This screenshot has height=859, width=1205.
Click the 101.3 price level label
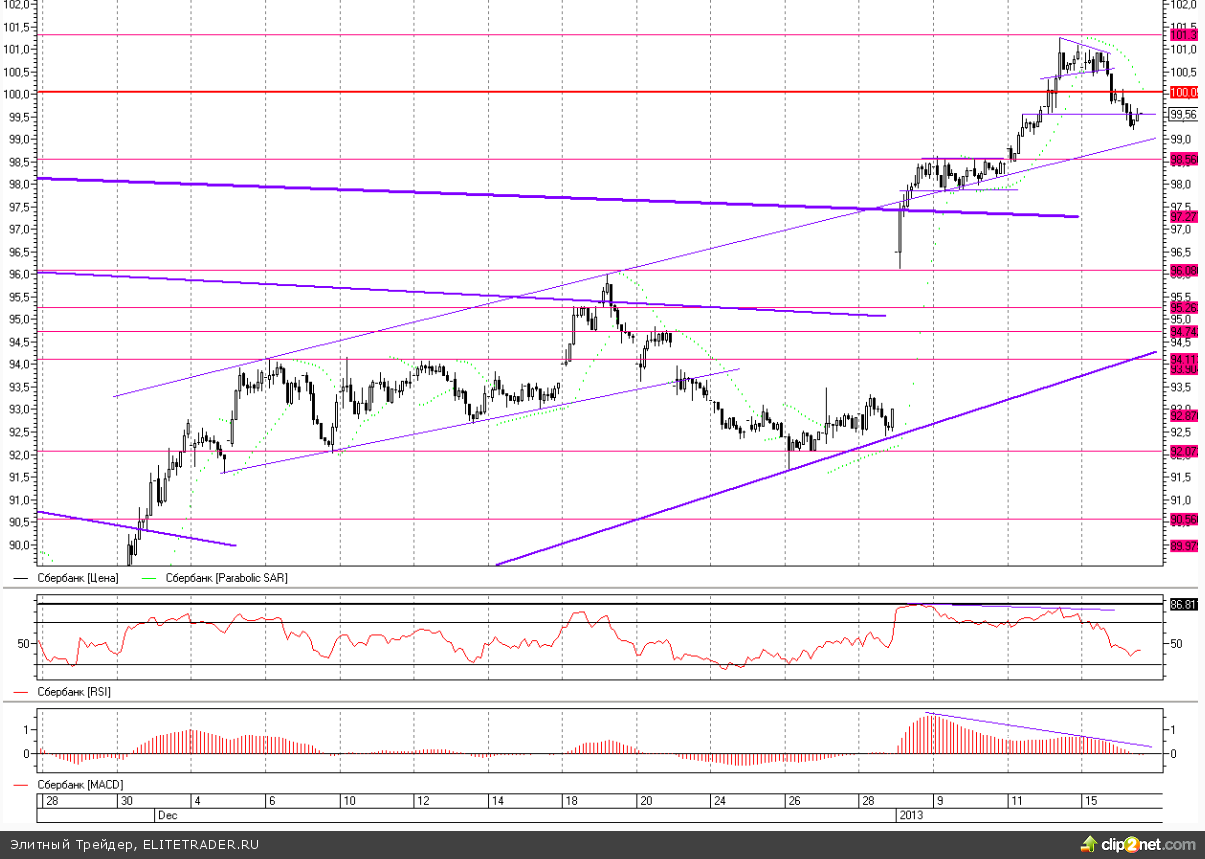point(1184,35)
